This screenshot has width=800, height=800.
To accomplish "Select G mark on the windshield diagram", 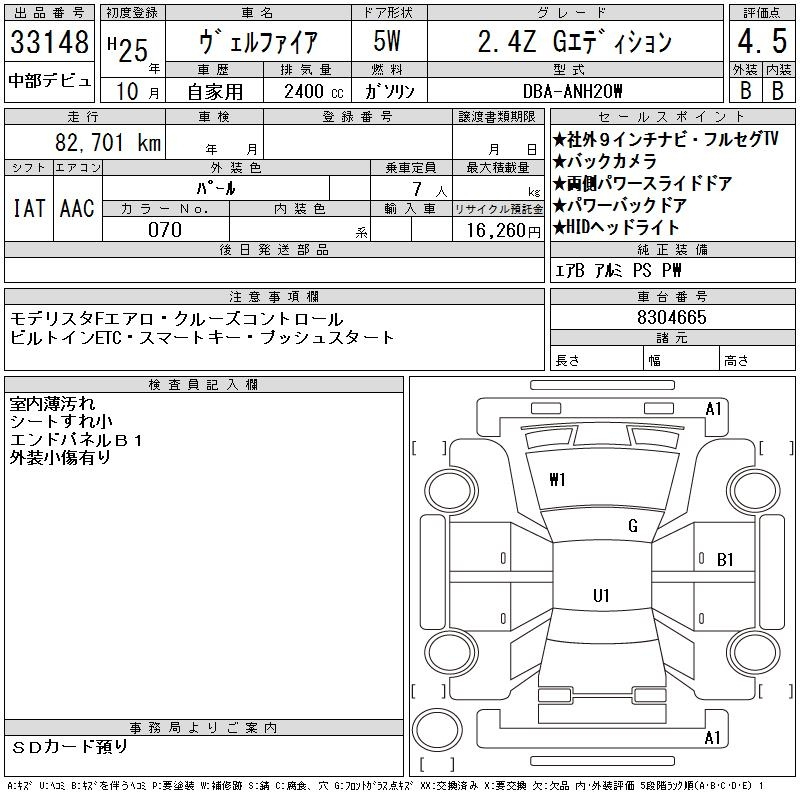I will [x=633, y=526].
